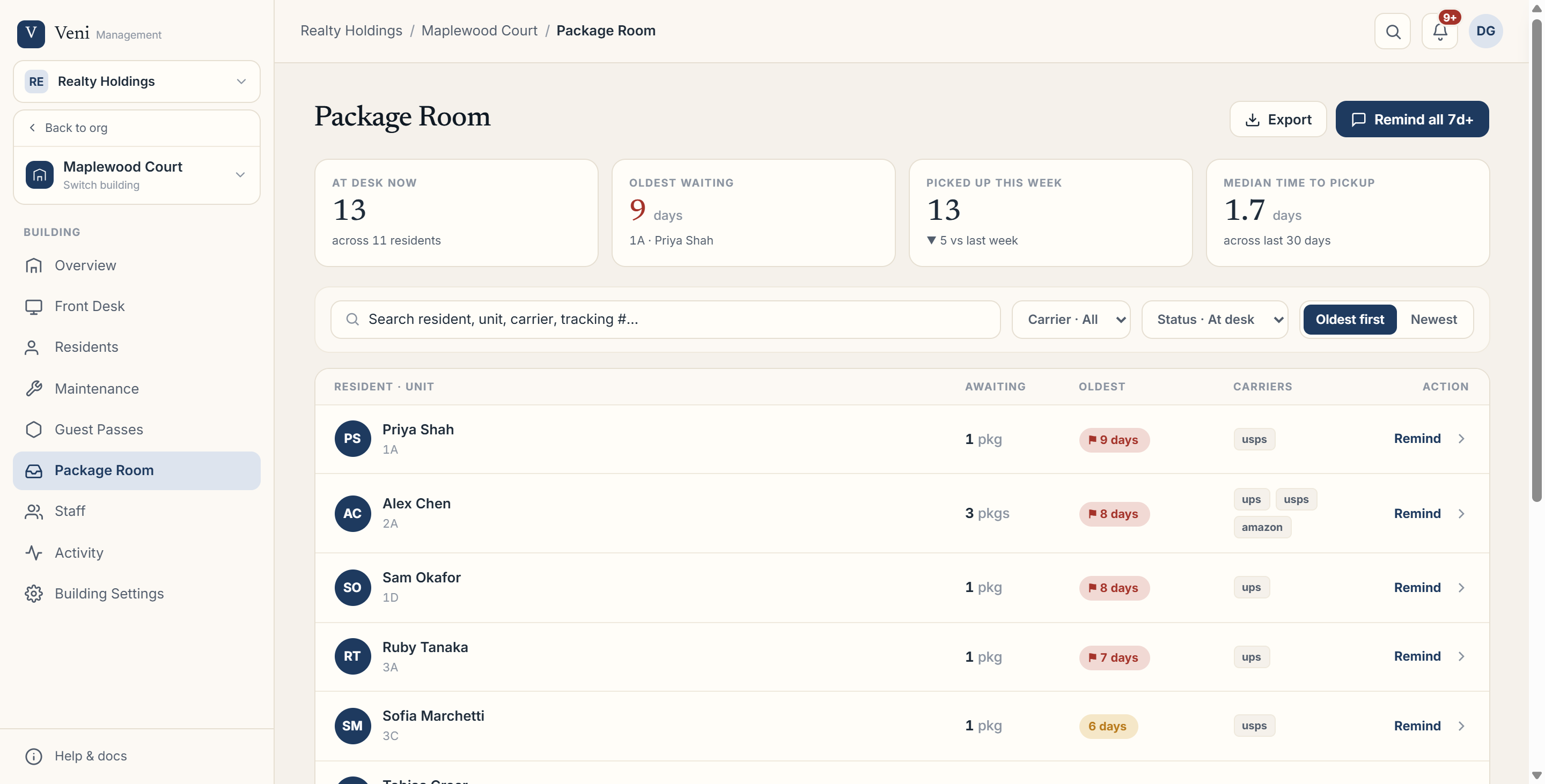Select the Oldest first sort toggle
Image resolution: width=1545 pixels, height=784 pixels.
coord(1350,320)
